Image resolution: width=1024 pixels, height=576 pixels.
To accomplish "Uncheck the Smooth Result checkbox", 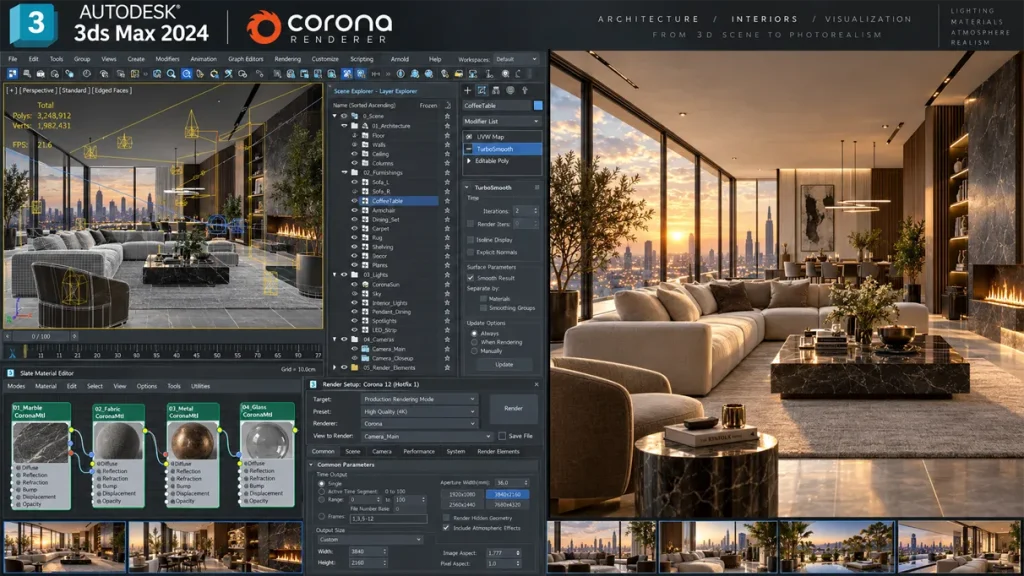I will point(470,278).
